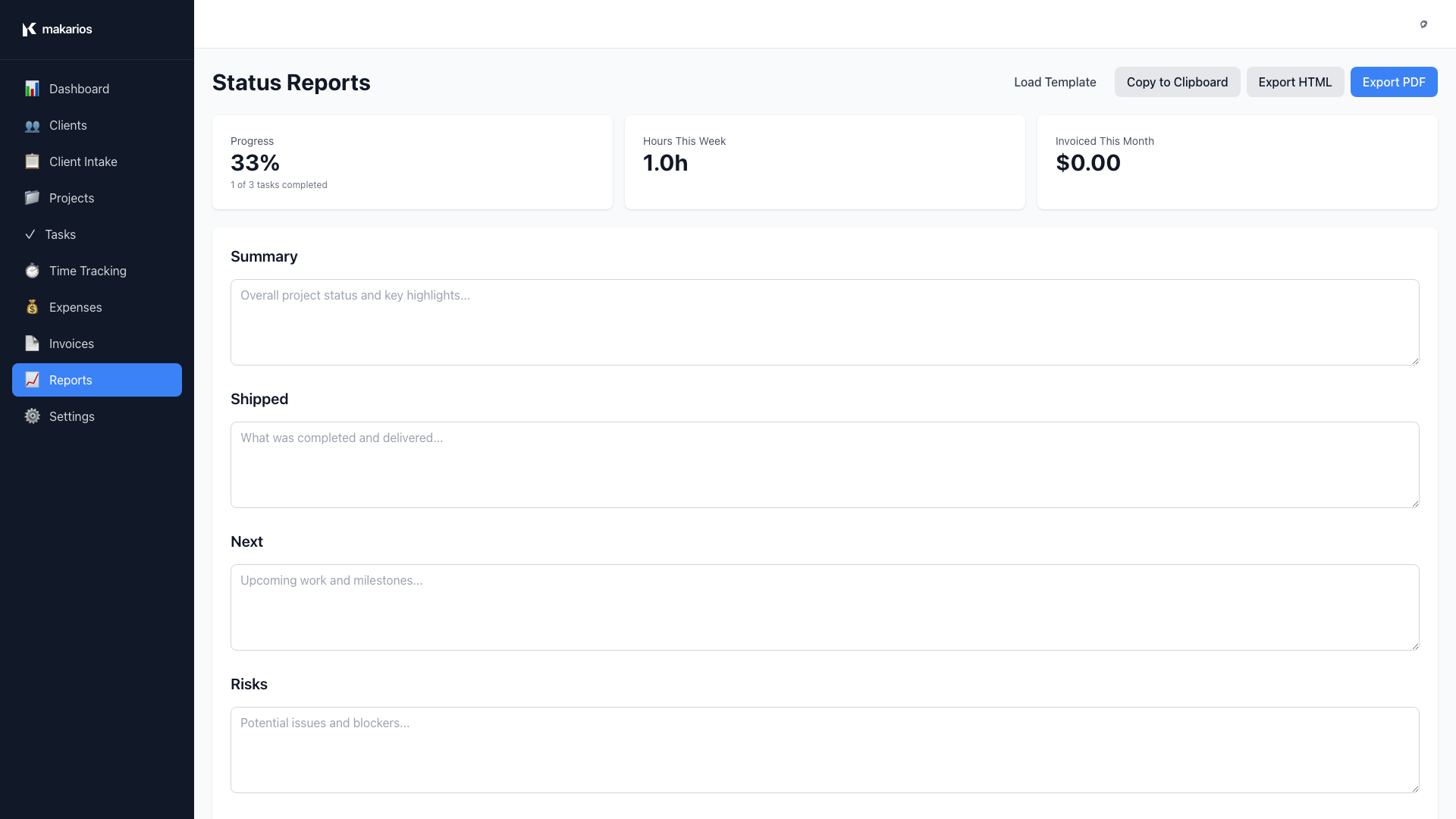Screen dimensions: 1456x819
Task: Click the Projects folder icon
Action: click(32, 198)
